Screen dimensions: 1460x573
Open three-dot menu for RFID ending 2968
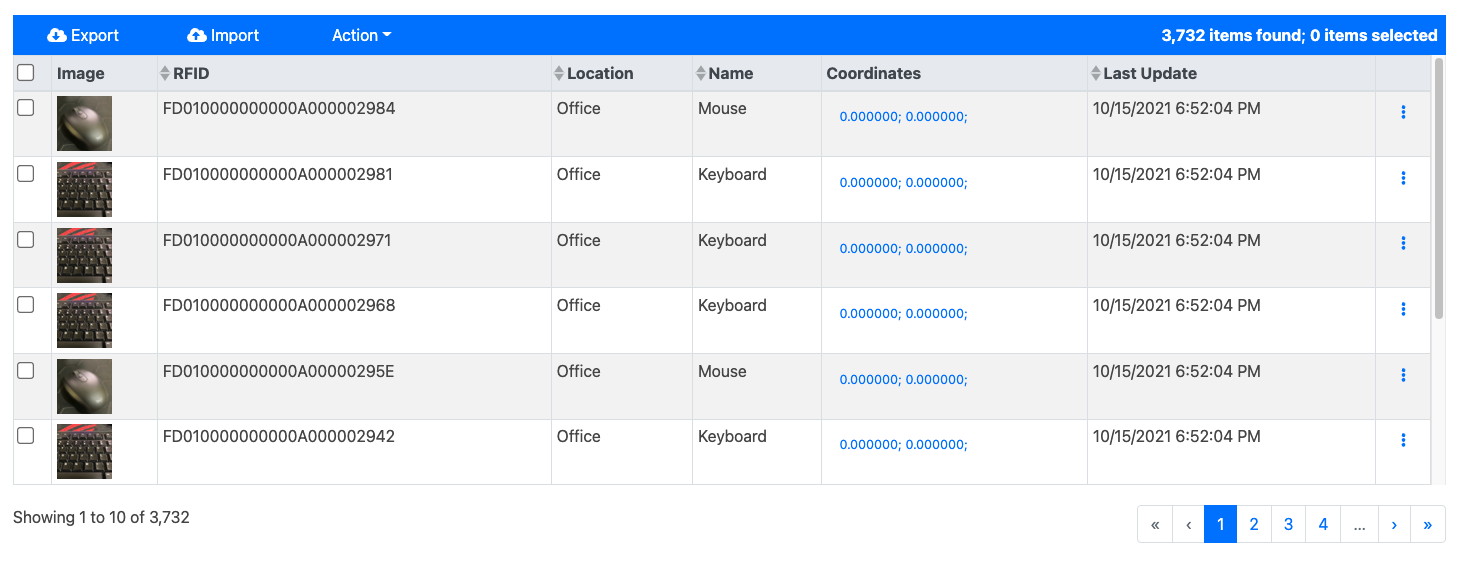point(1403,309)
